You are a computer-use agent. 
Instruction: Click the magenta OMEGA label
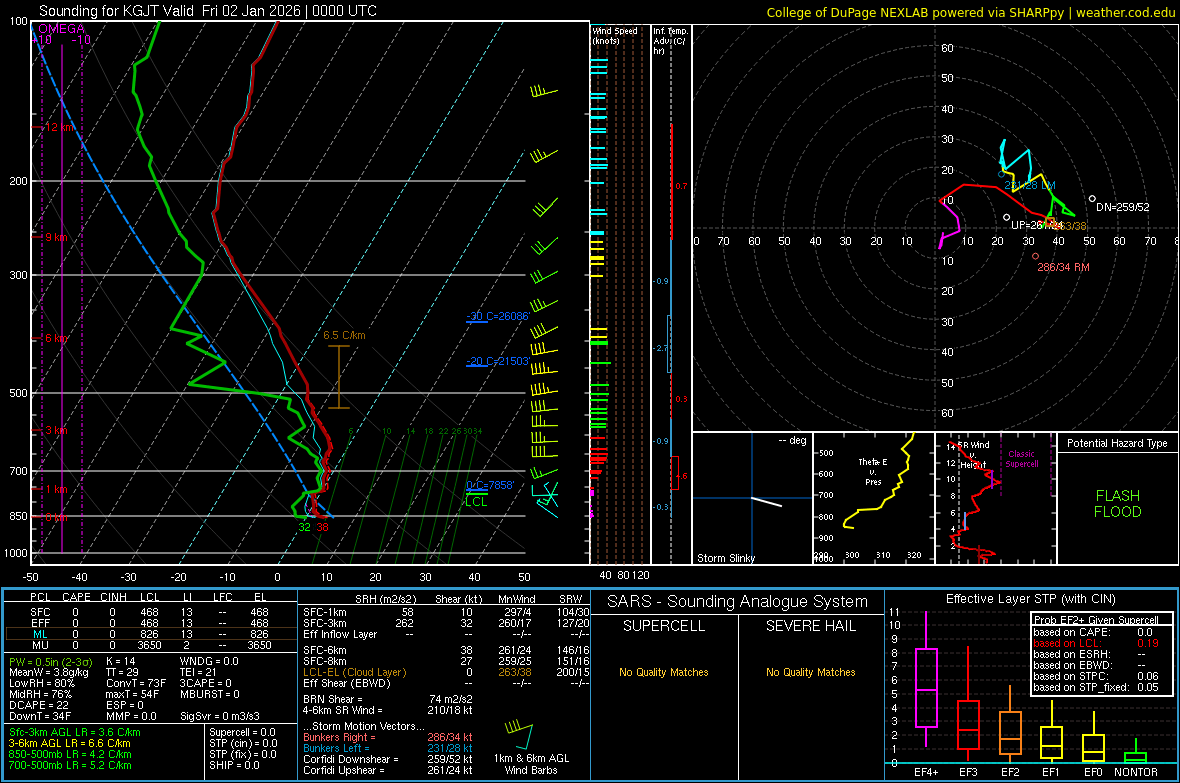(62, 29)
